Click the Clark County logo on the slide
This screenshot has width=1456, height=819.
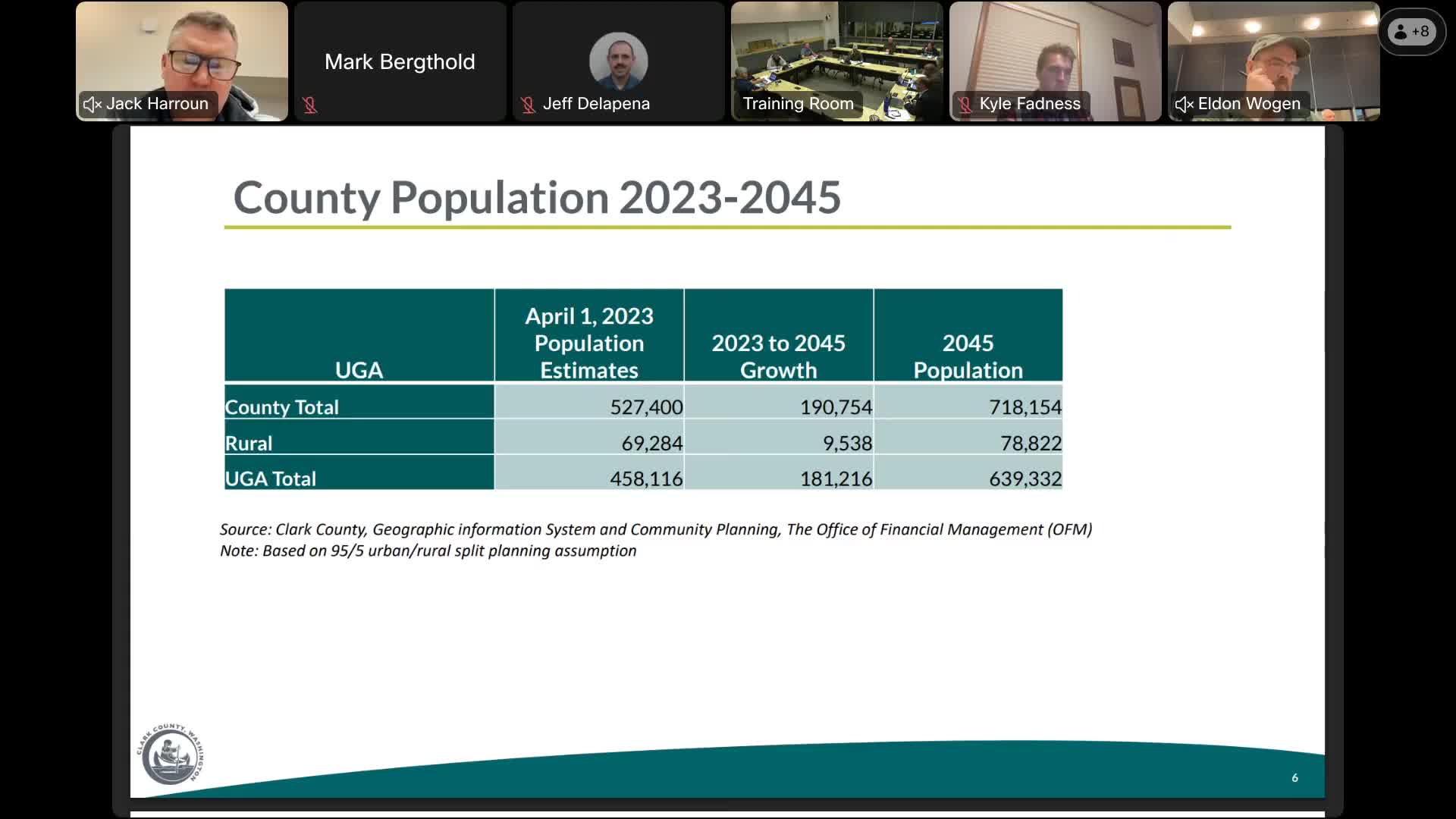tap(173, 753)
